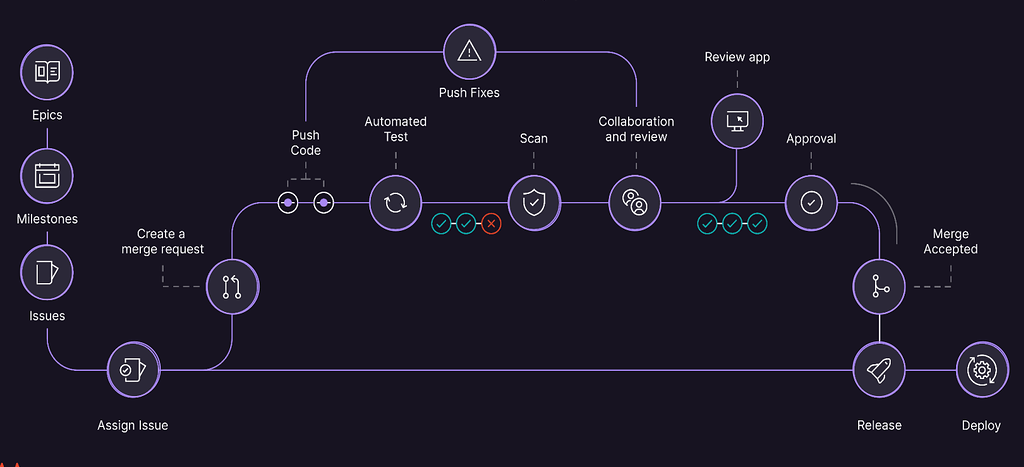Viewport: 1024px width, 467px height.
Task: Click the Deploy label
Action: click(981, 426)
